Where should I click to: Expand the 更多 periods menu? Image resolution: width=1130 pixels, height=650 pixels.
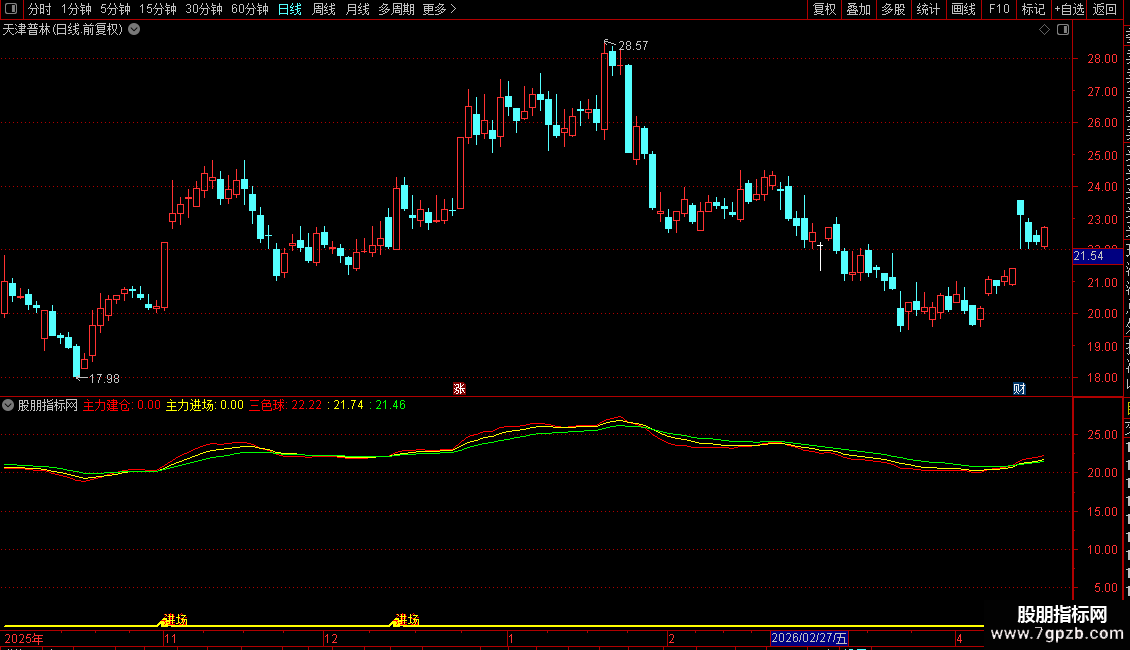(x=439, y=9)
